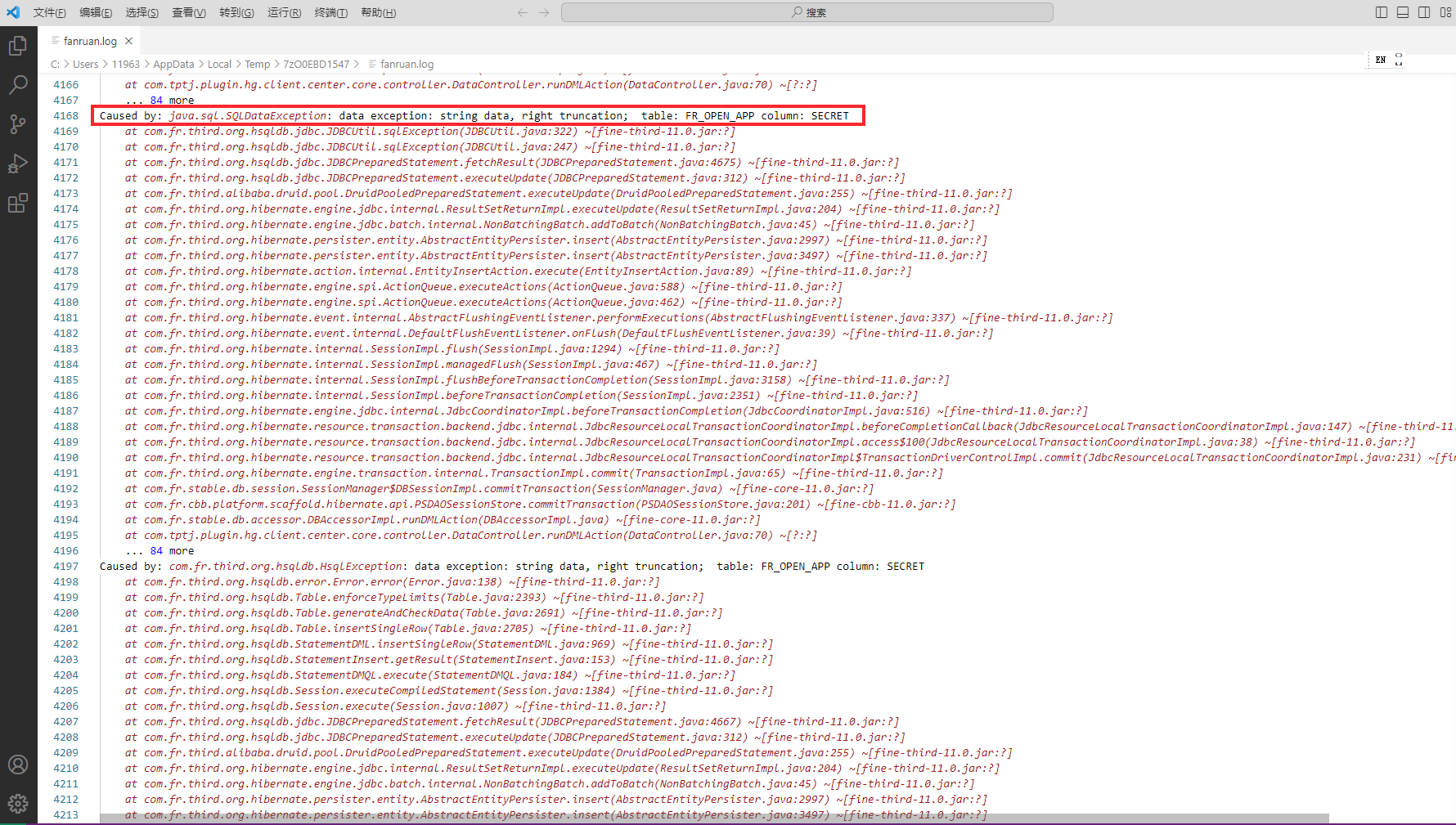1456x825 pixels.
Task: Click line number 4197 in the gutter
Action: pyautogui.click(x=66, y=567)
